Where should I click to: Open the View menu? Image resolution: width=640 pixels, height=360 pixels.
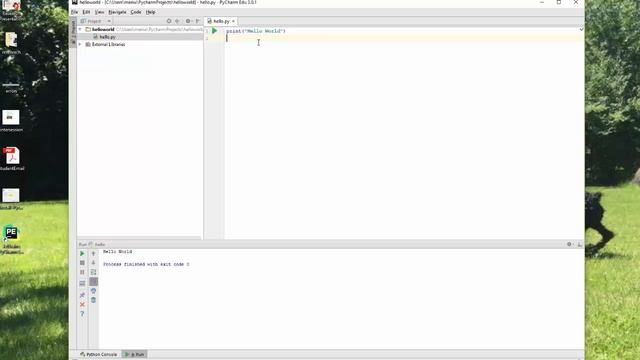[x=99, y=12]
